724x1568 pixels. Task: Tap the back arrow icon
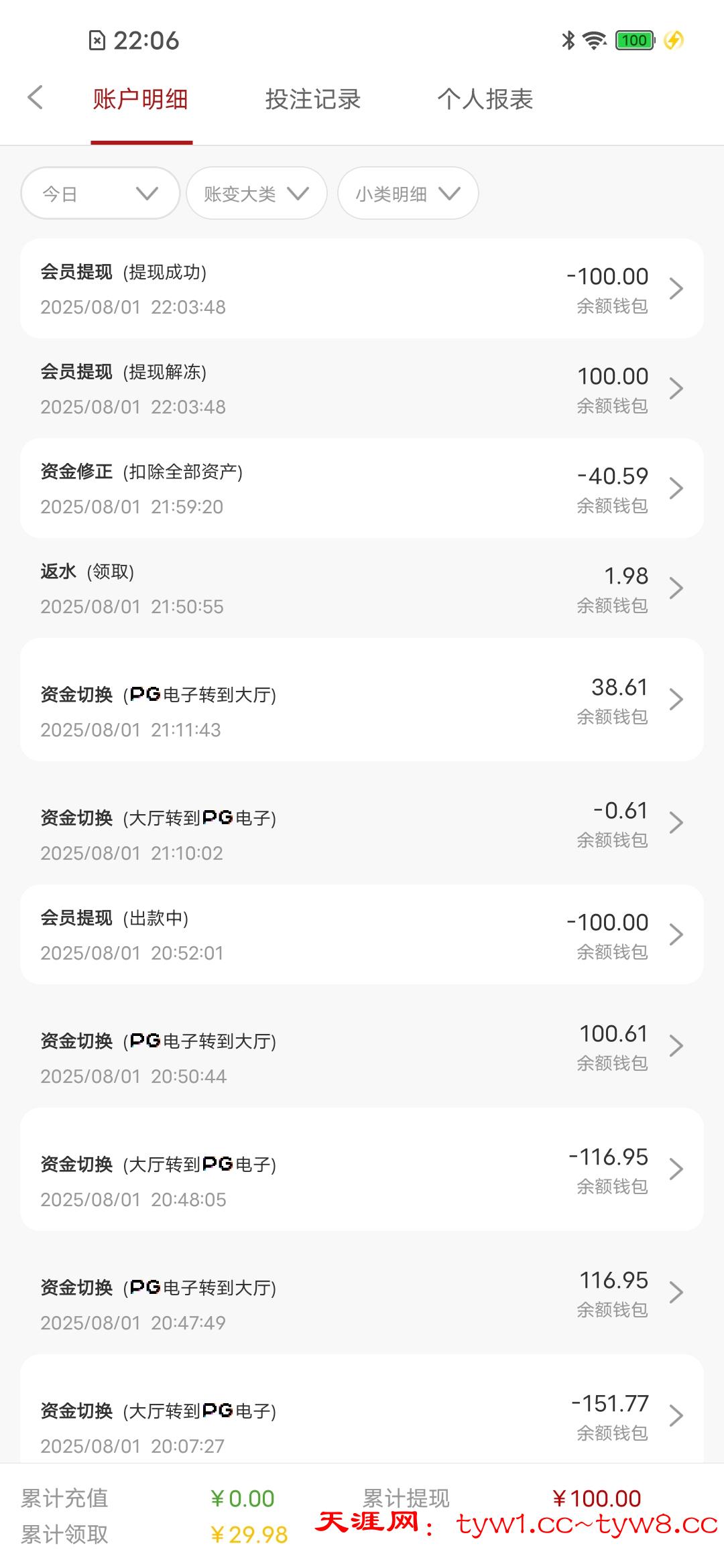(x=35, y=98)
